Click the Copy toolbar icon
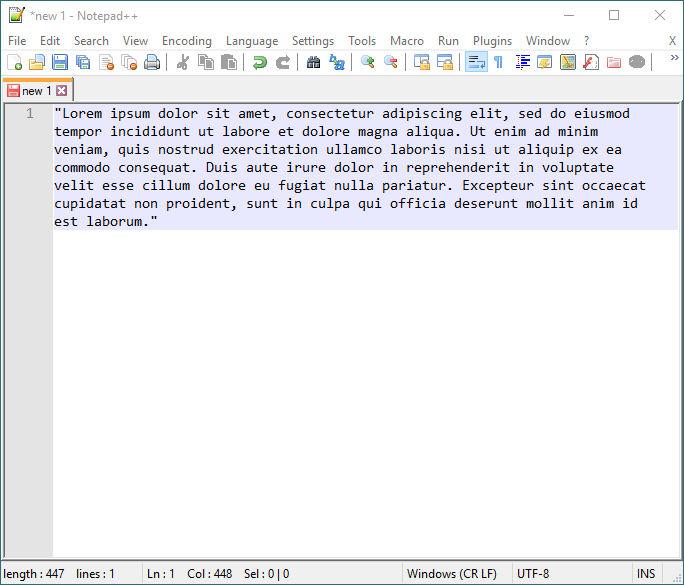Image resolution: width=684 pixels, height=585 pixels. [206, 62]
